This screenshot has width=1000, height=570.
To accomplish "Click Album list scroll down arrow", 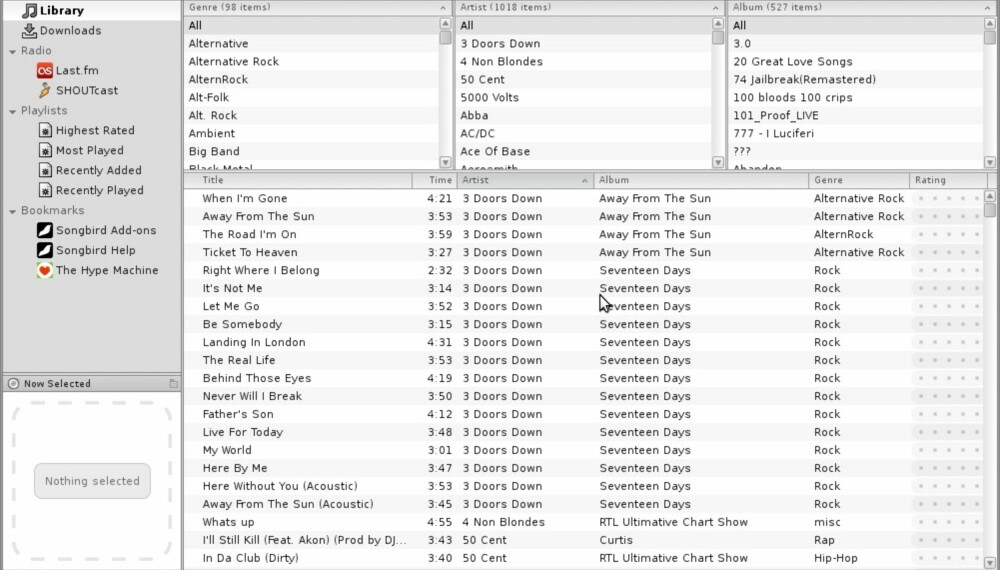I will pyautogui.click(x=990, y=163).
